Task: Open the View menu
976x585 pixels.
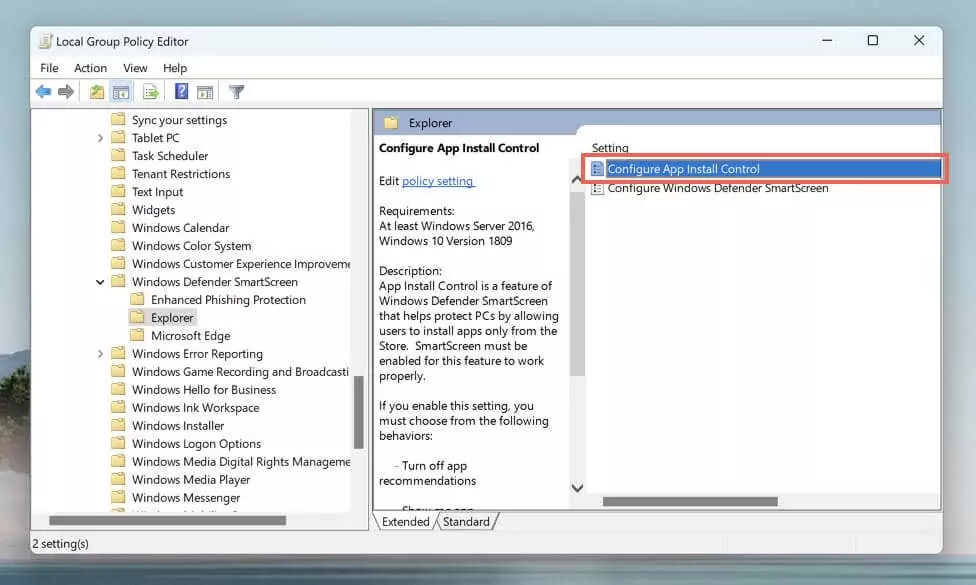Action: tap(135, 68)
